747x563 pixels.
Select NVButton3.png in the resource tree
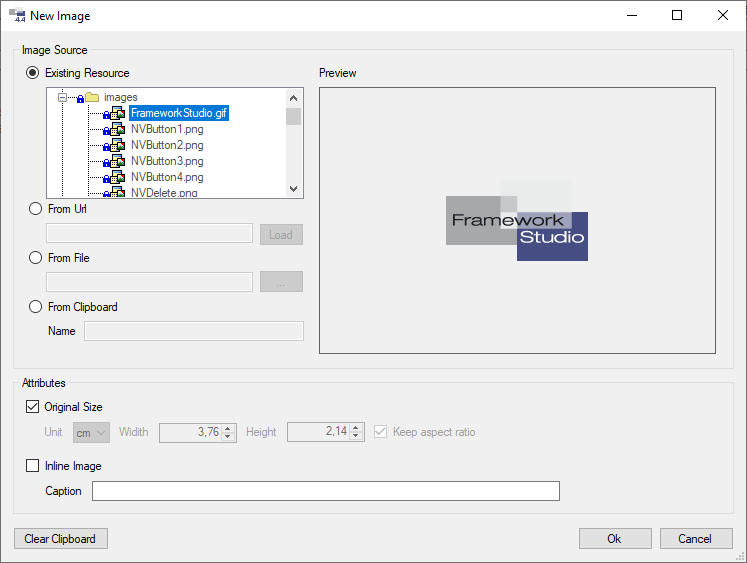[x=167, y=161]
